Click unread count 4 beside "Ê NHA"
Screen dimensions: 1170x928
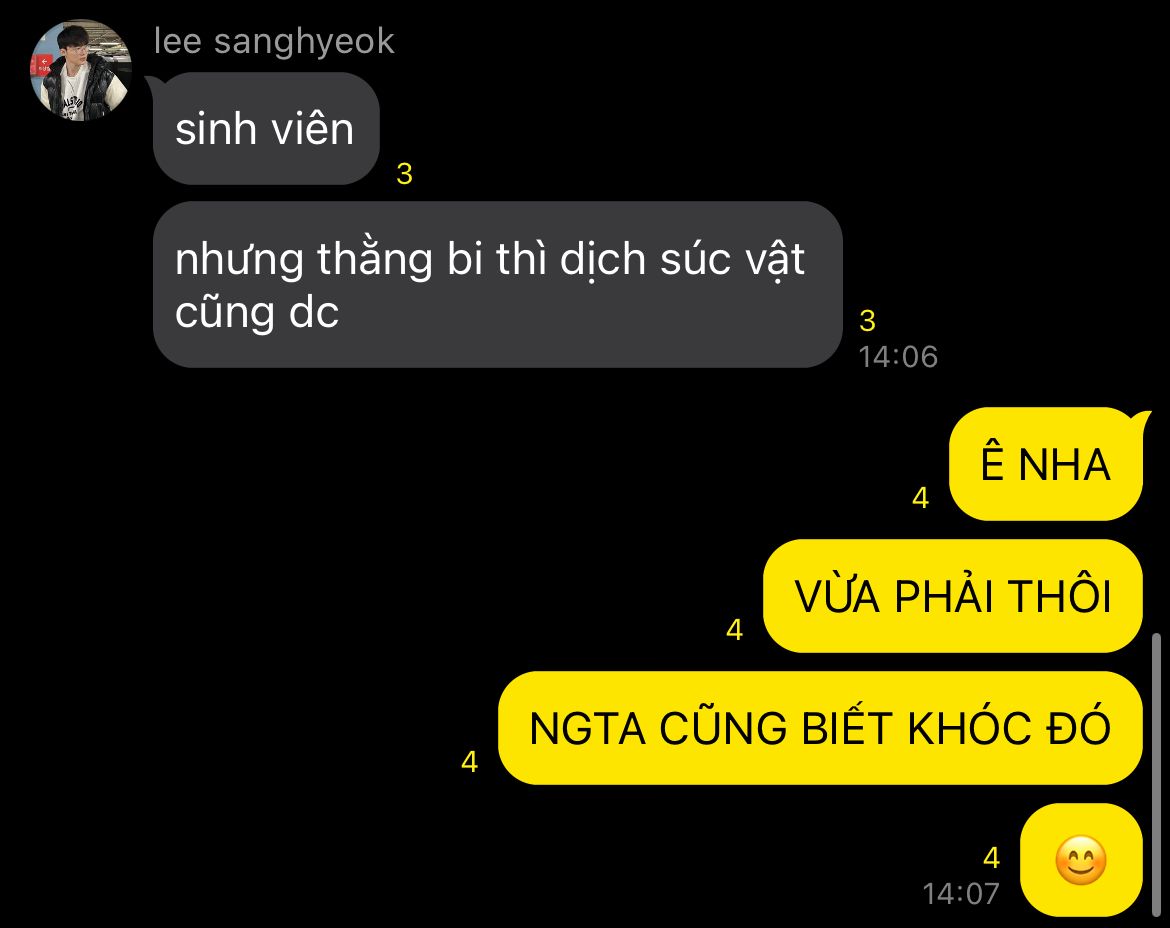click(x=921, y=498)
